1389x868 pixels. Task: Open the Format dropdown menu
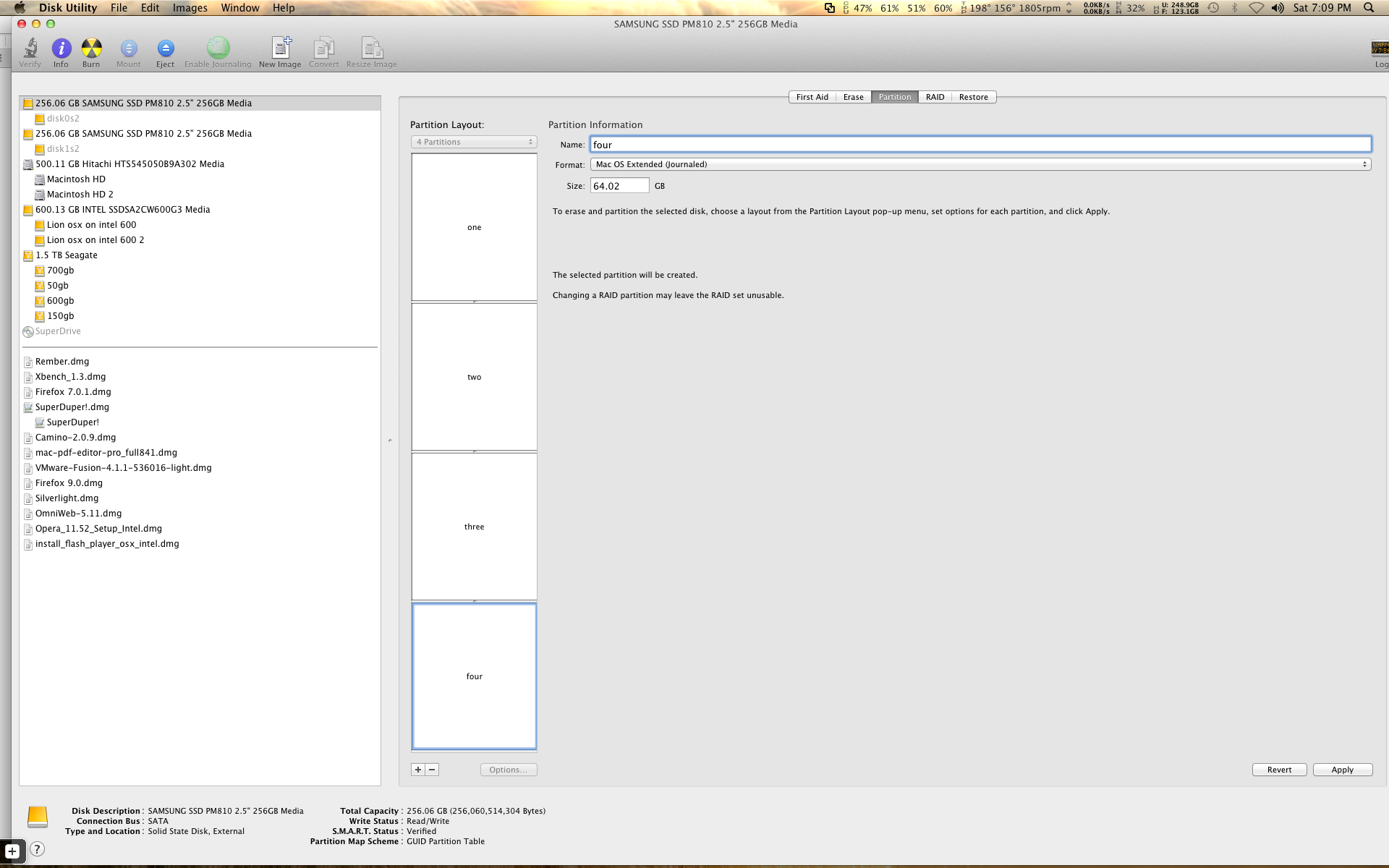(980, 164)
